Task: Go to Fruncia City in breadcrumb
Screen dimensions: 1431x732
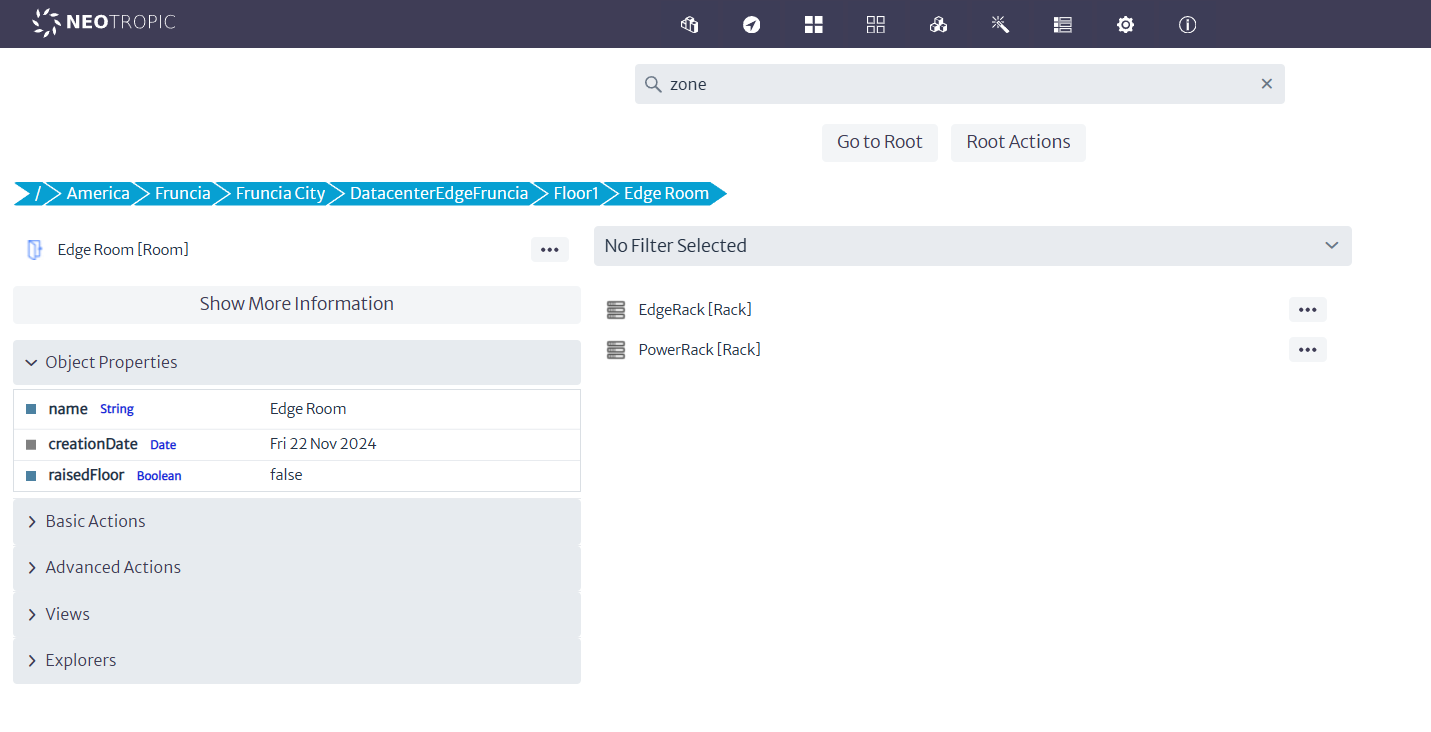Action: (280, 194)
